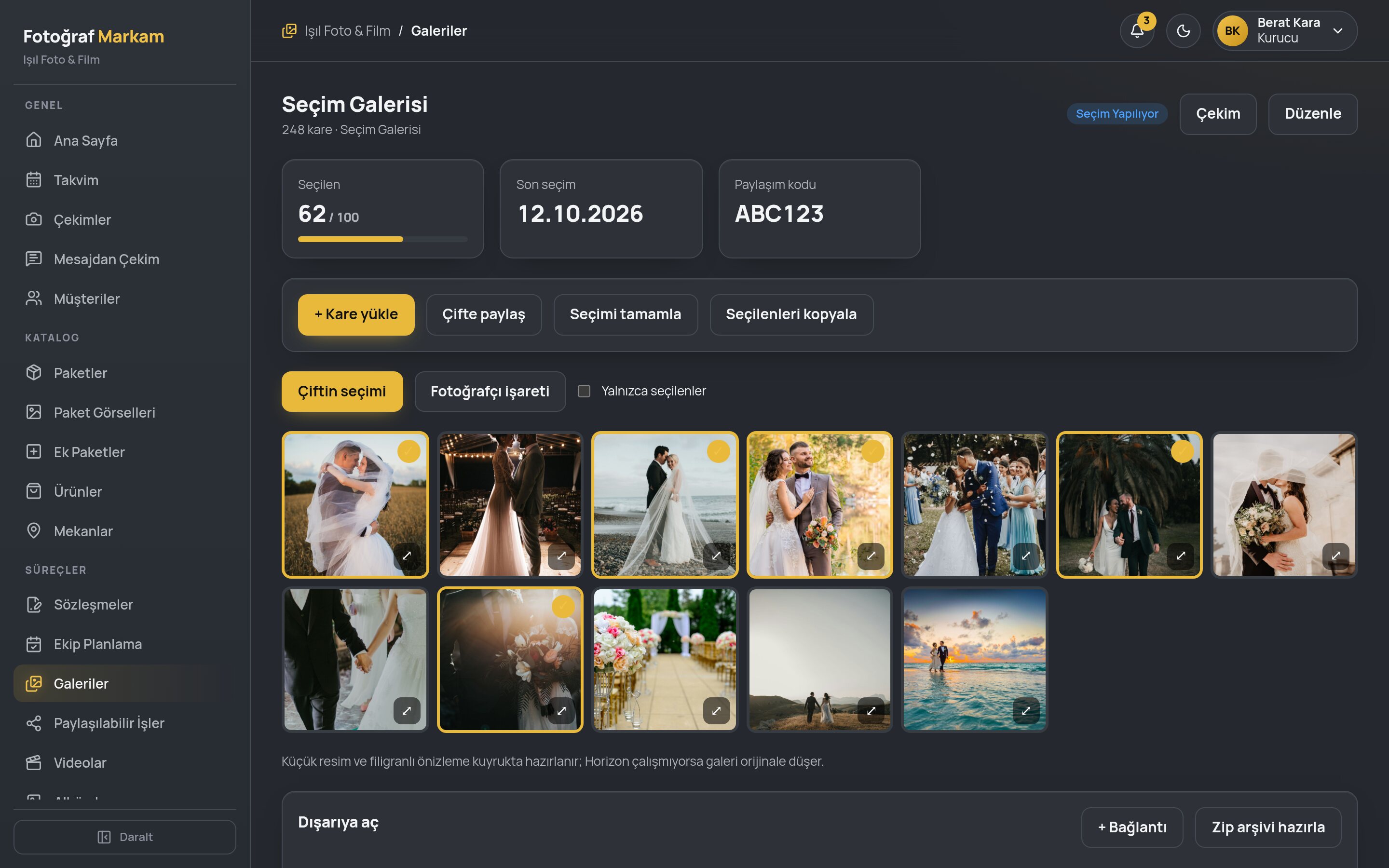Viewport: 1389px width, 868px height.
Task: Open Paketler box icon
Action: [x=34, y=373]
